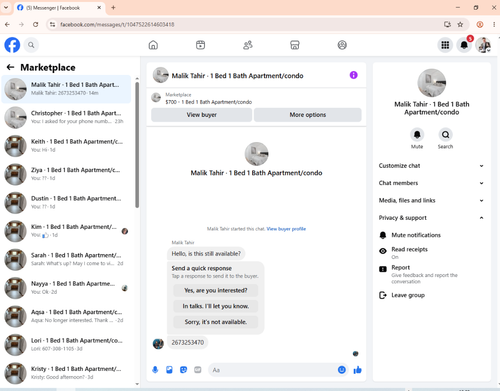This screenshot has height=391, width=500.
Task: Choose a GIF icon in composer
Action: 198,370
